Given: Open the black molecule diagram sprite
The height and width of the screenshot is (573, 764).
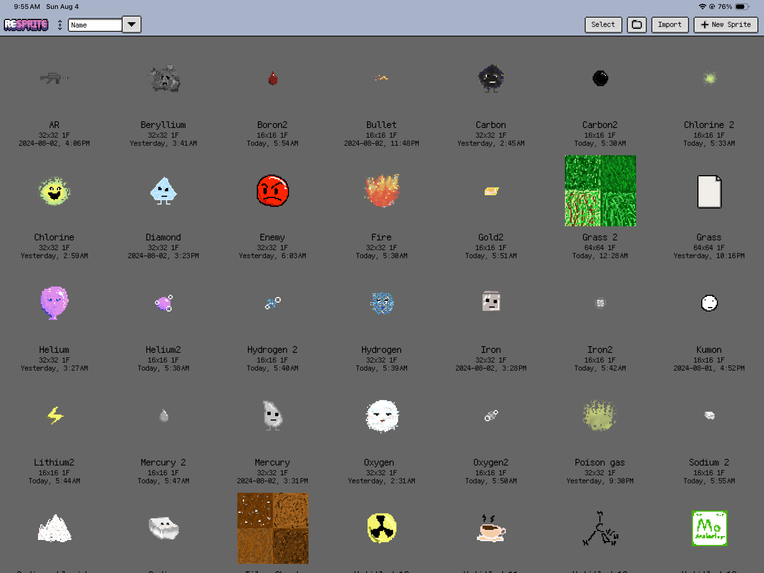Looking at the screenshot, I should tap(600, 529).
